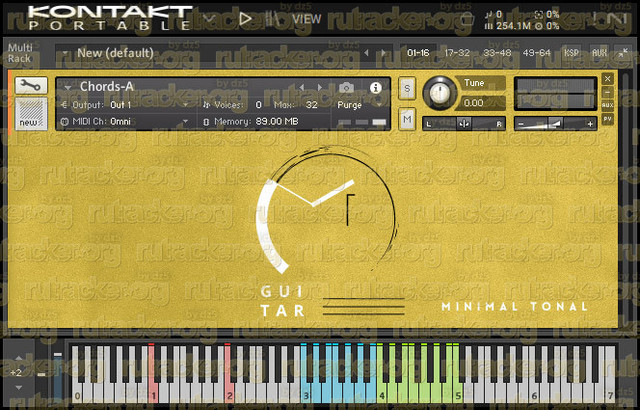This screenshot has height=410, width=640.
Task: Solo the Chords-A instrument
Action: coord(407,88)
